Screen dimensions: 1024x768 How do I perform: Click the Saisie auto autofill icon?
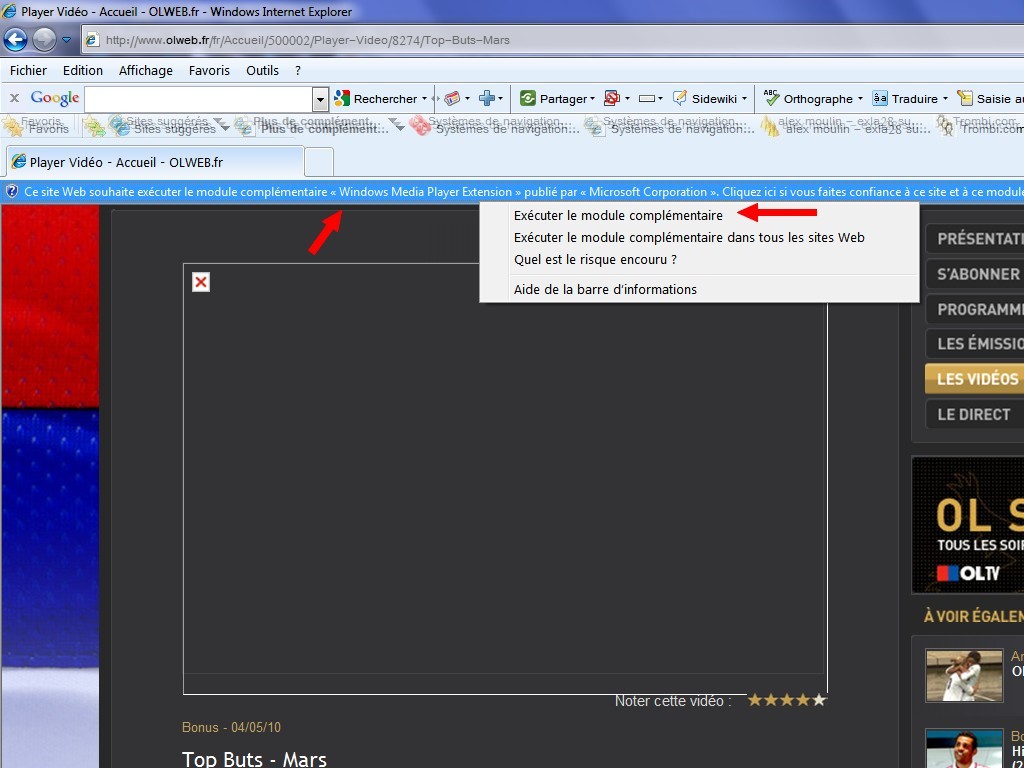(965, 99)
